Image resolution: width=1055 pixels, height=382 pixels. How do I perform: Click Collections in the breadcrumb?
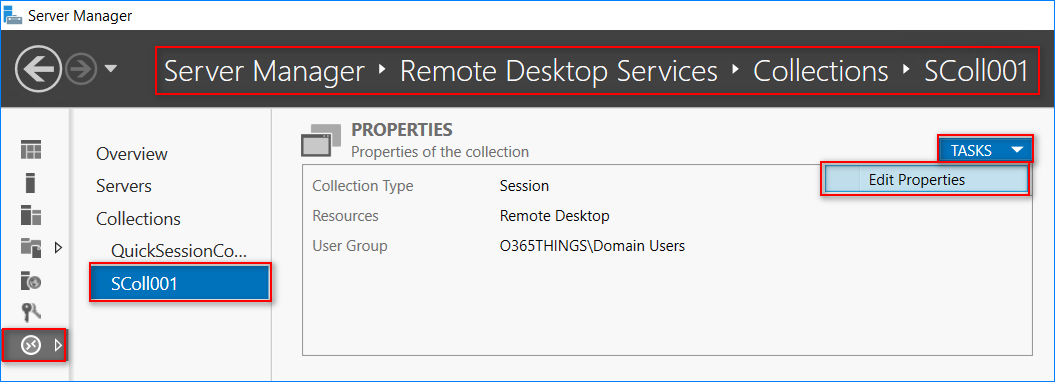pyautogui.click(x=820, y=71)
